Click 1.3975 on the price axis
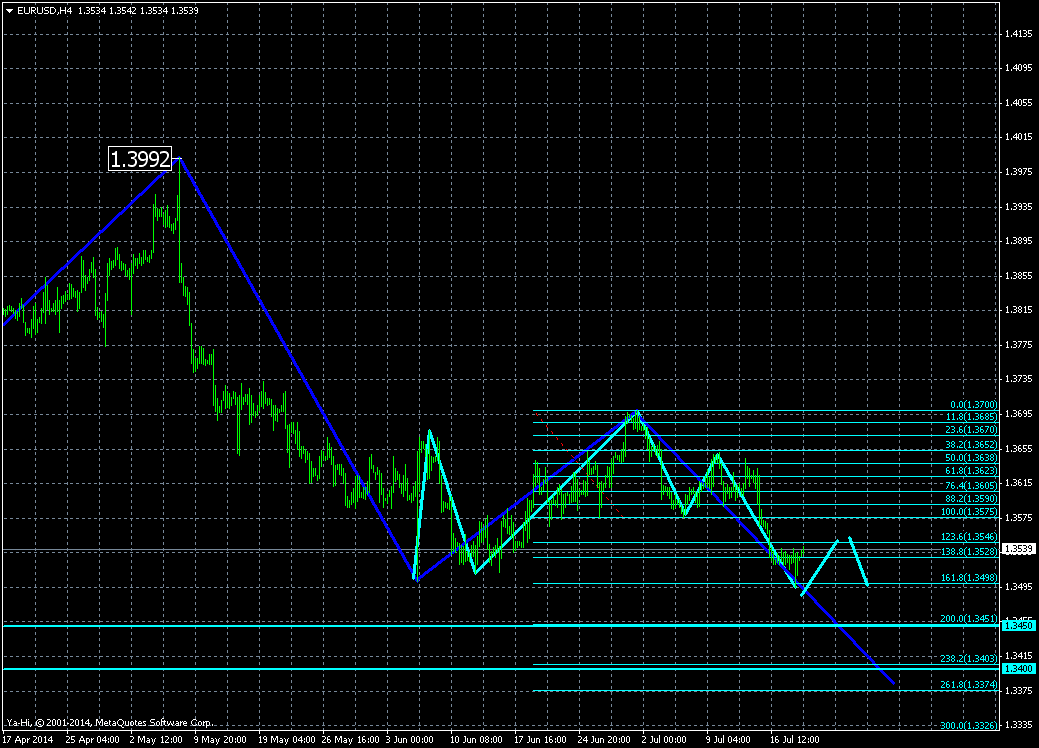The width and height of the screenshot is (1039, 748). (x=1019, y=172)
